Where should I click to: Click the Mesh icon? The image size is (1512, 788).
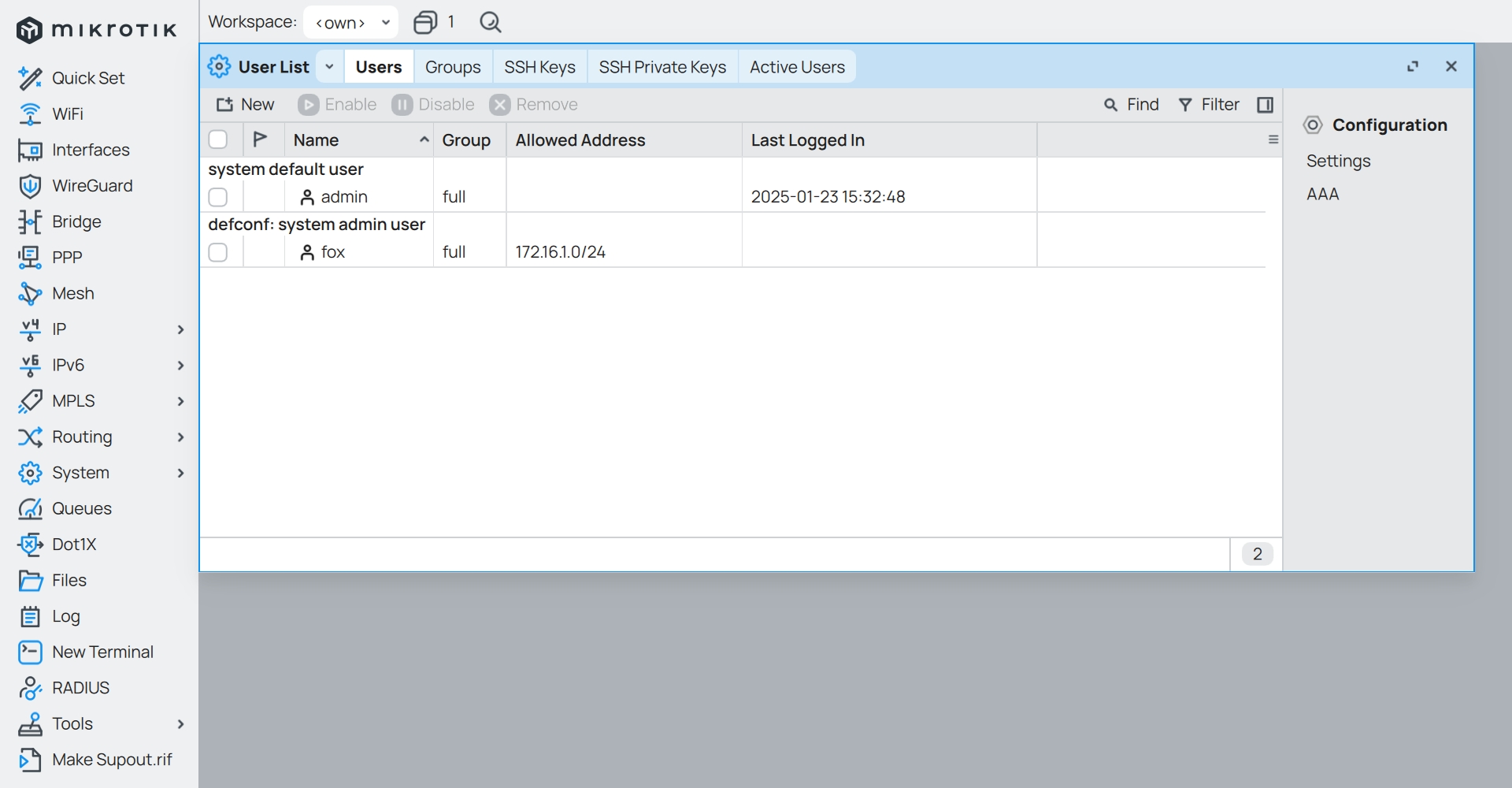(x=30, y=293)
